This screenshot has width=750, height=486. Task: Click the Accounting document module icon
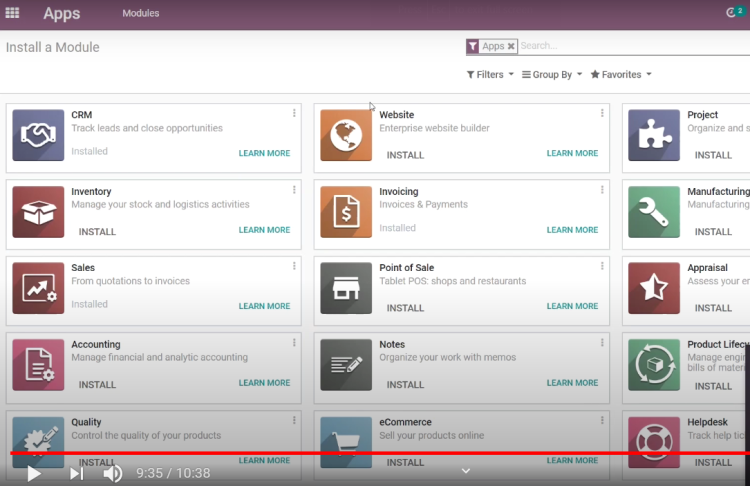pos(38,365)
